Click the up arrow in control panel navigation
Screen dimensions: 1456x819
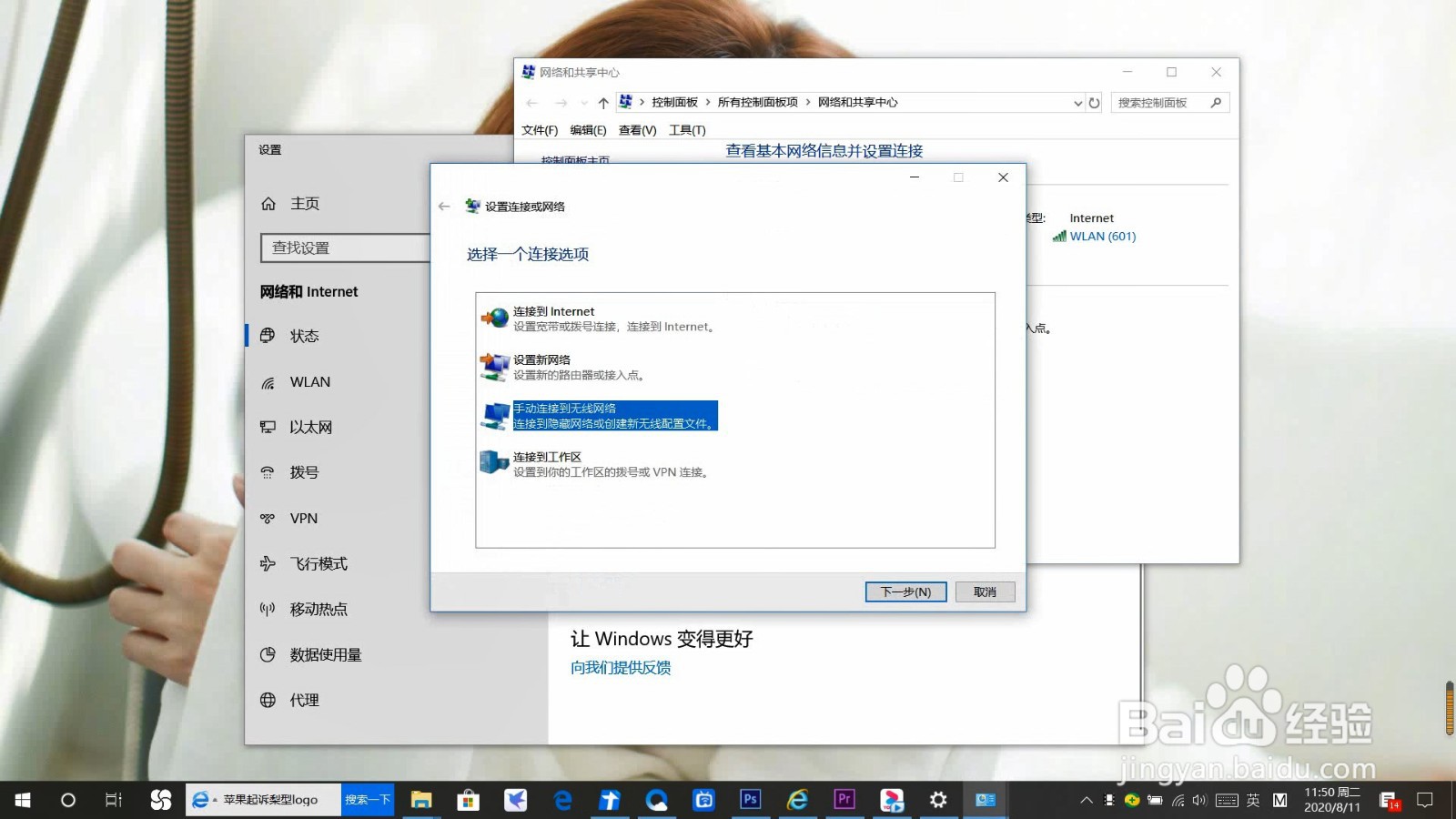pos(603,103)
